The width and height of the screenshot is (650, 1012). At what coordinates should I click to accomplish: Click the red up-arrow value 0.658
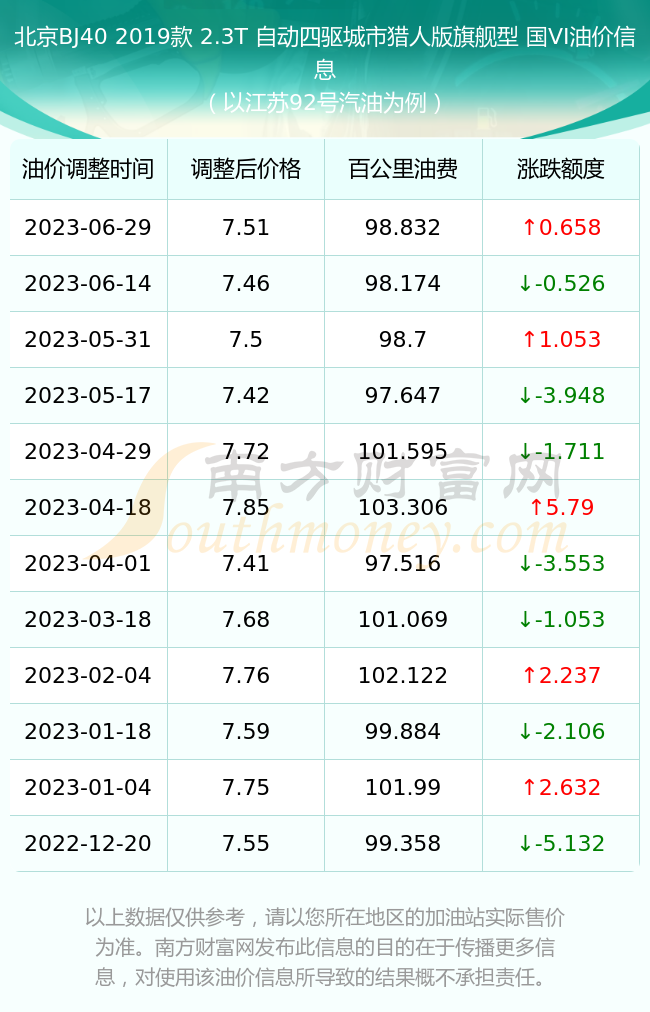click(562, 227)
